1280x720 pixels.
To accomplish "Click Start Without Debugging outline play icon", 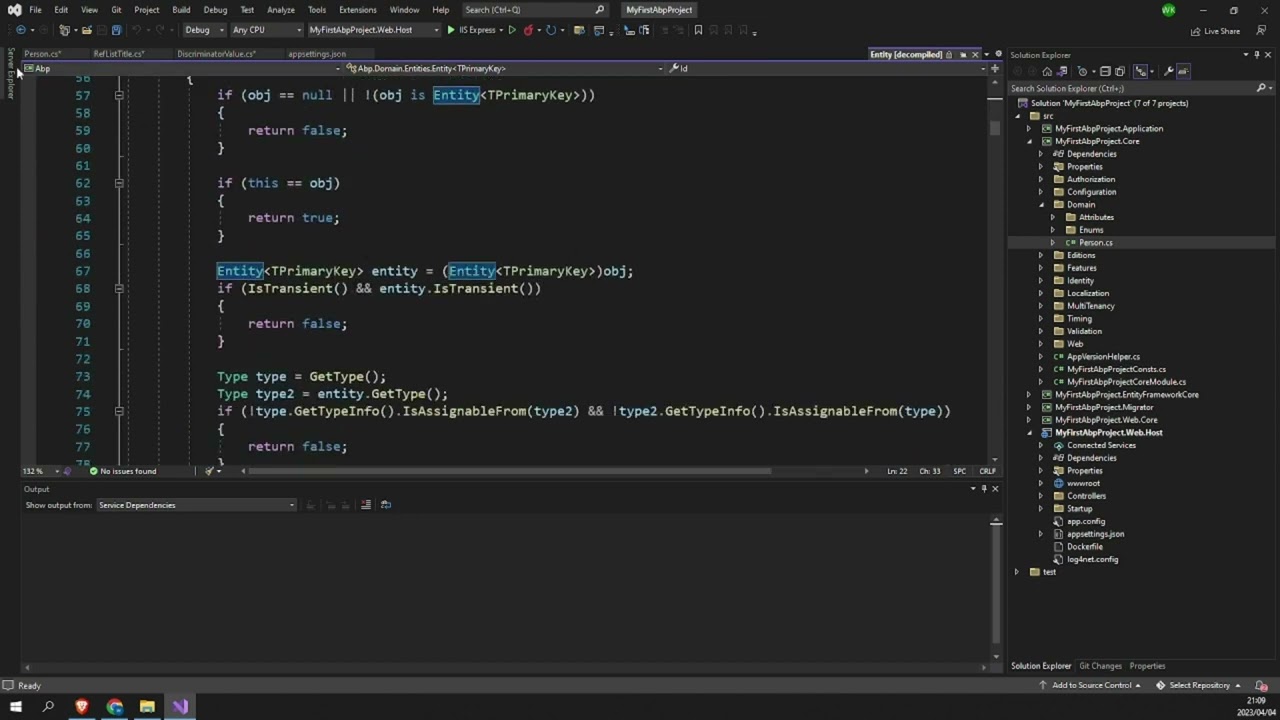I will pyautogui.click(x=512, y=30).
